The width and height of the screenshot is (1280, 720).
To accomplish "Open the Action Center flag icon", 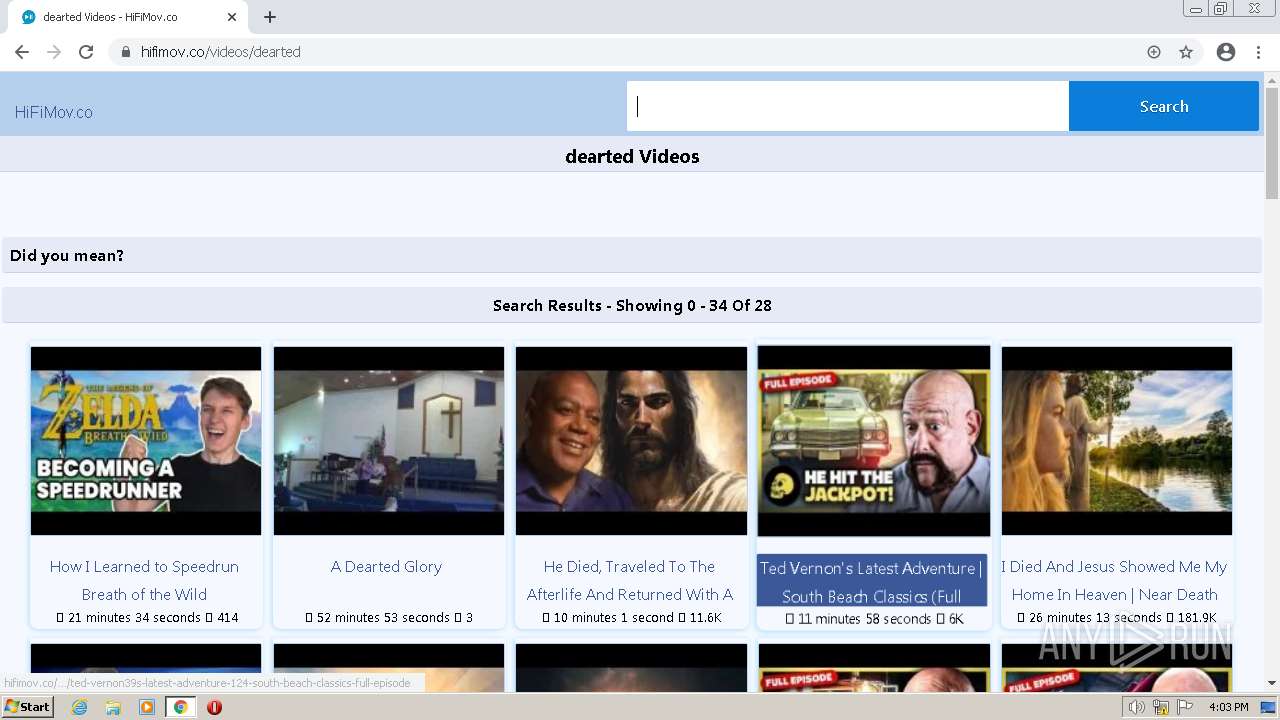I will coord(1186,707).
